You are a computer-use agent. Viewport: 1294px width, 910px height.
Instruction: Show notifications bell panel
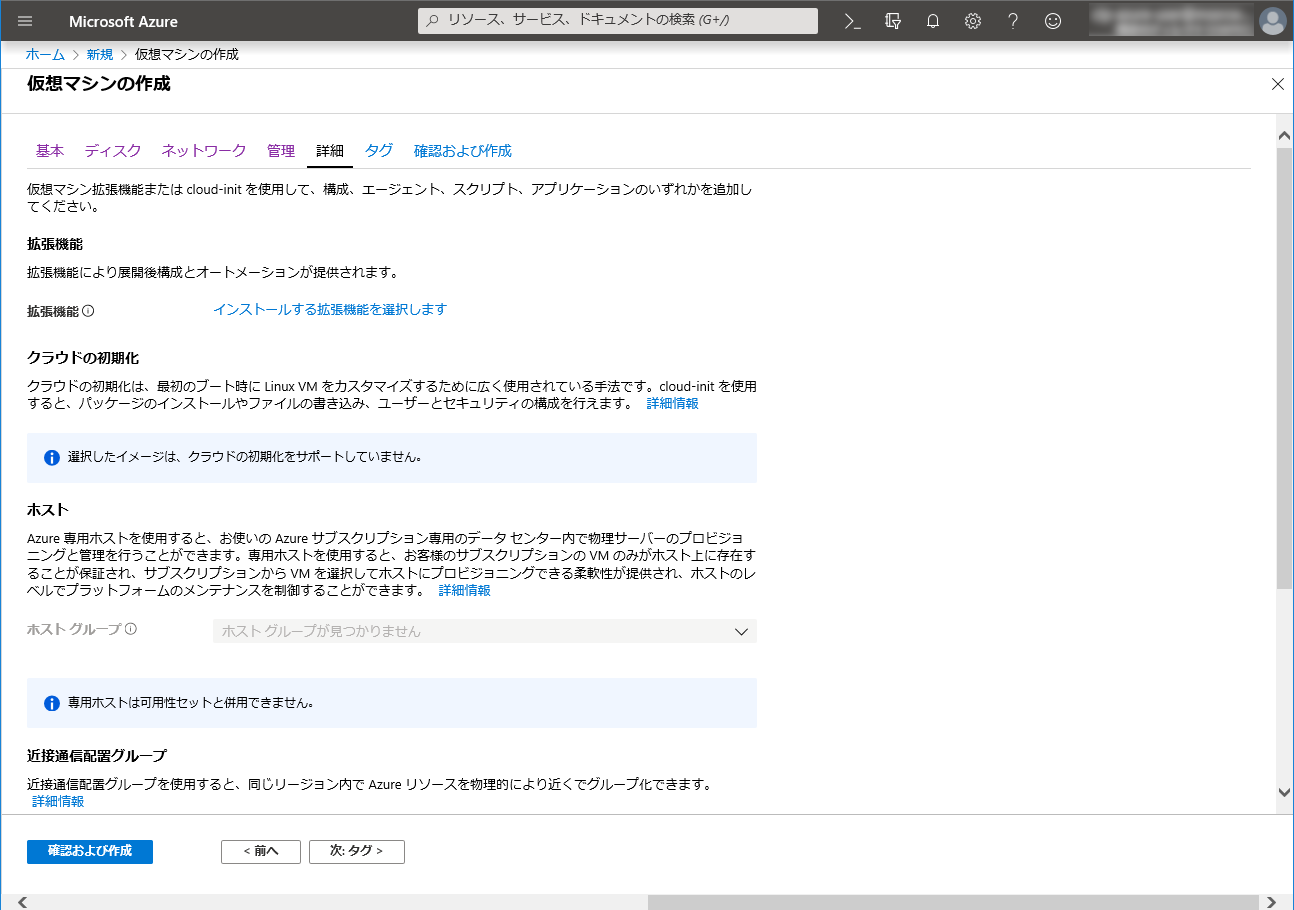click(933, 21)
